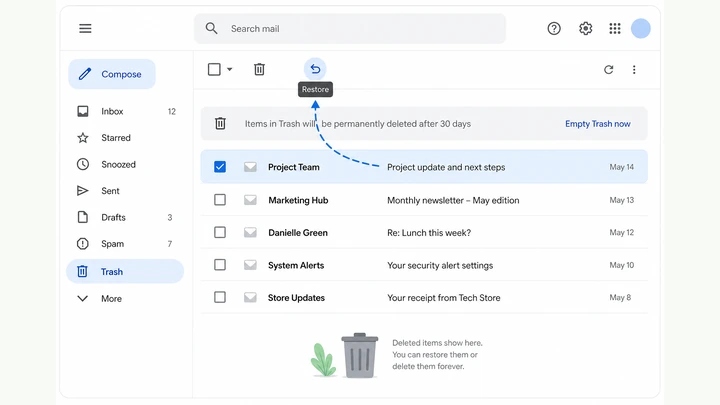Open the Inbox folder
This screenshot has height=405, width=720.
(126, 112)
